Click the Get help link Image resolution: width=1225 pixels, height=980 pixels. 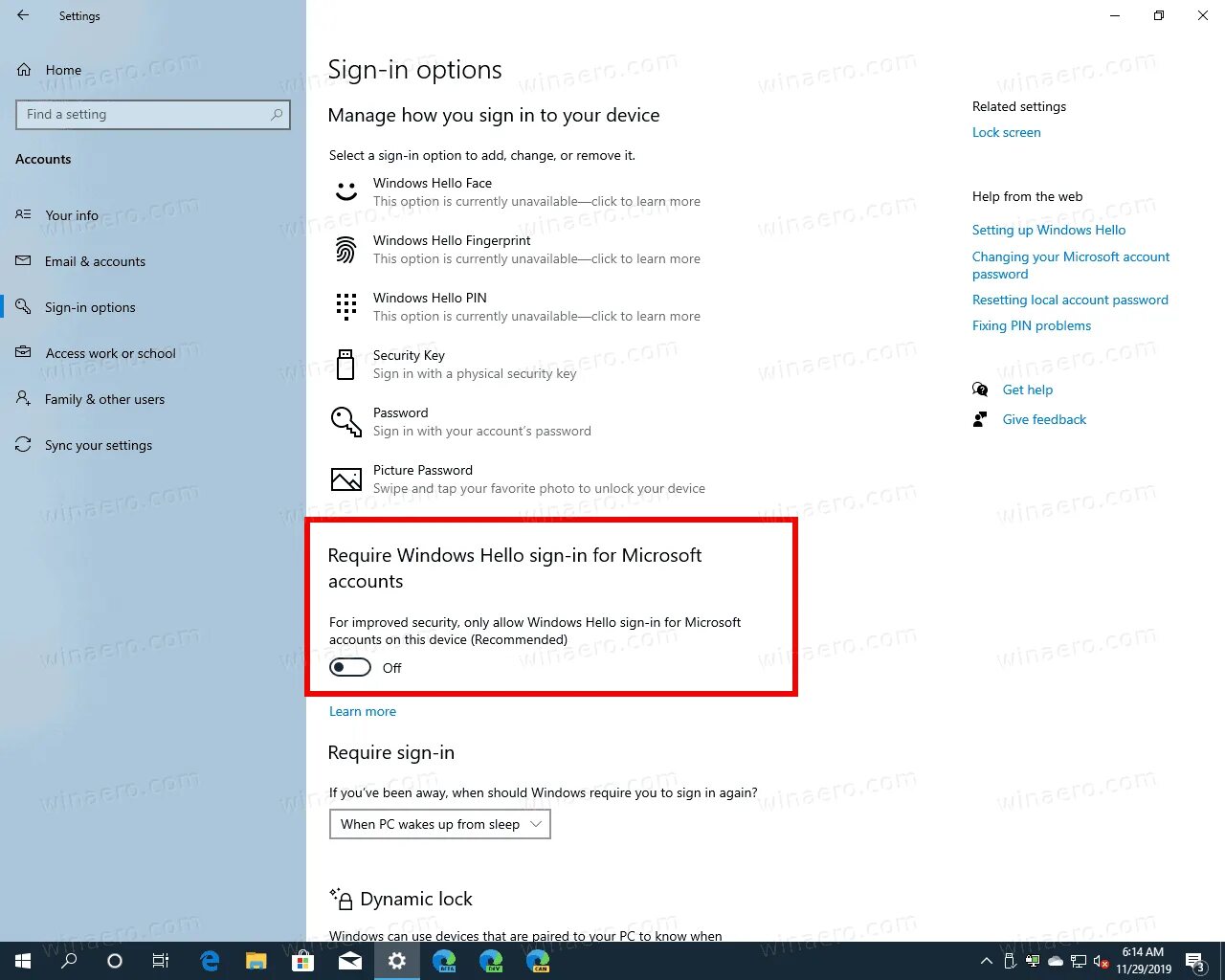click(x=1028, y=390)
